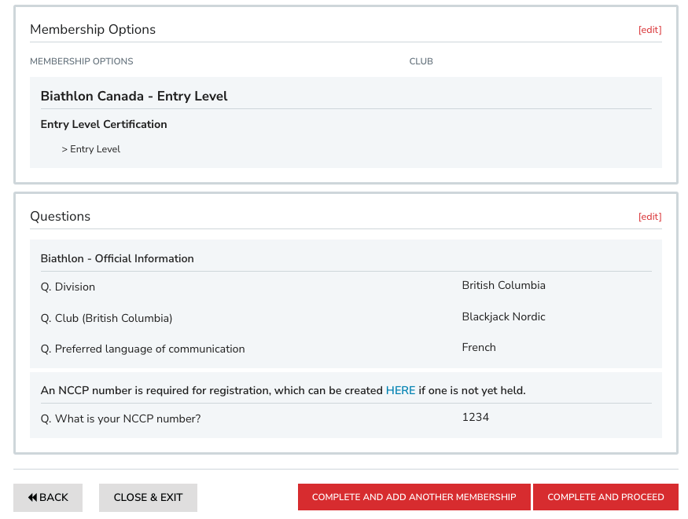
Task: Open the HERE link to create NCCP number
Action: 400,391
